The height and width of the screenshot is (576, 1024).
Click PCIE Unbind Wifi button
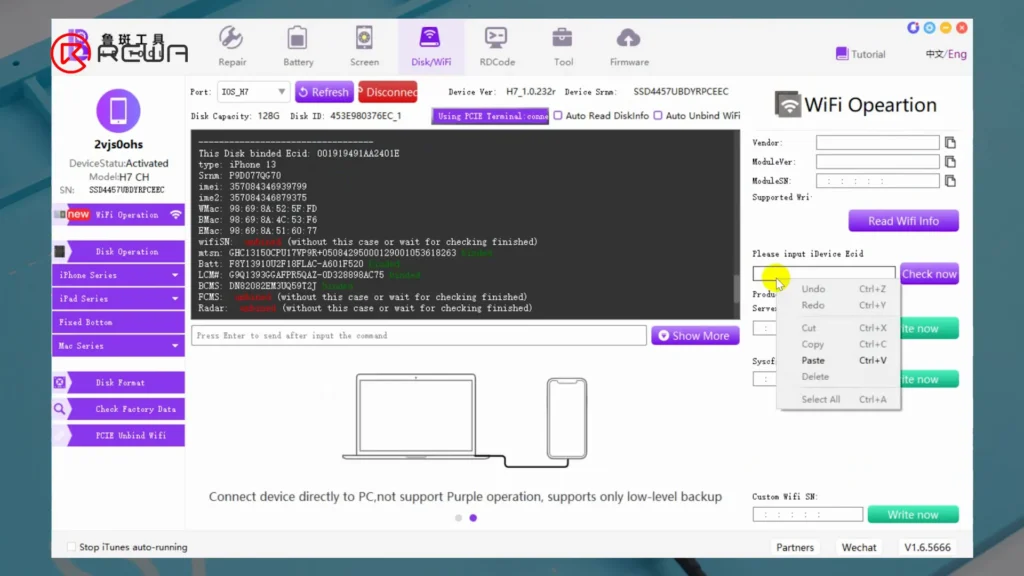point(118,435)
